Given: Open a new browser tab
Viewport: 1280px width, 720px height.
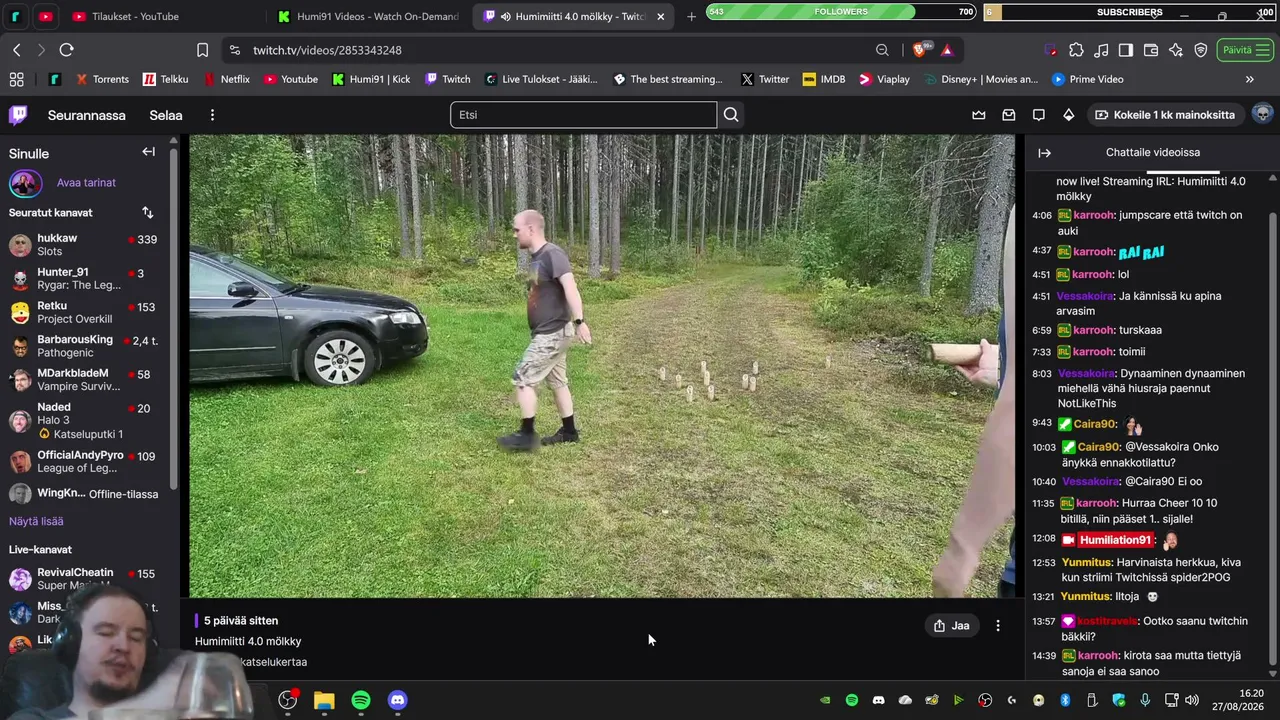Looking at the screenshot, I should pyautogui.click(x=691, y=17).
